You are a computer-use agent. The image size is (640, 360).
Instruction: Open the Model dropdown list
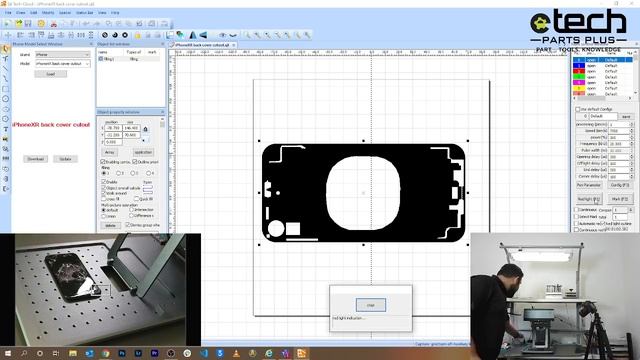62,64
